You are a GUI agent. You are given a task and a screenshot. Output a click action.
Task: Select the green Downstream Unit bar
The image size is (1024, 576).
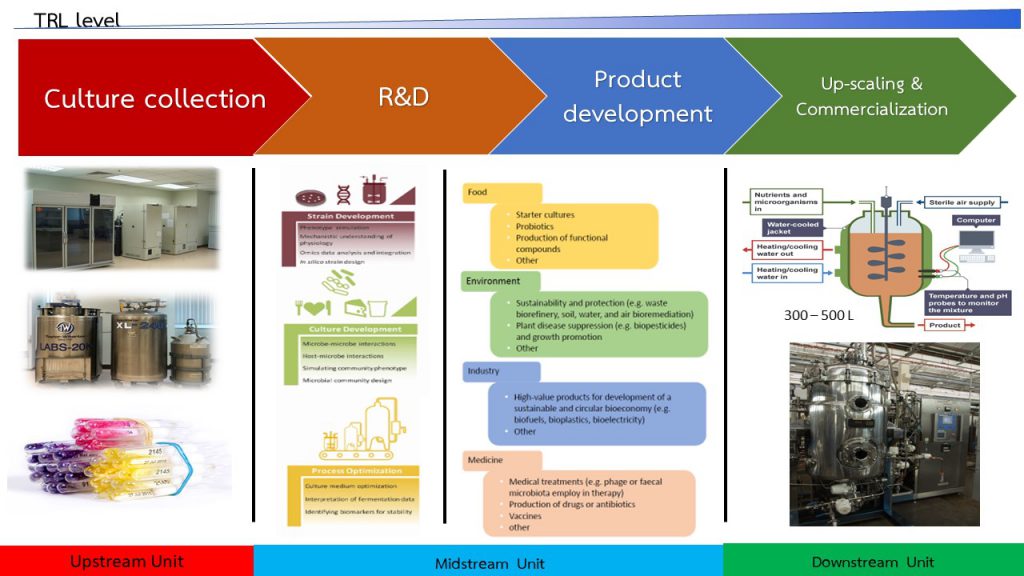click(x=873, y=560)
